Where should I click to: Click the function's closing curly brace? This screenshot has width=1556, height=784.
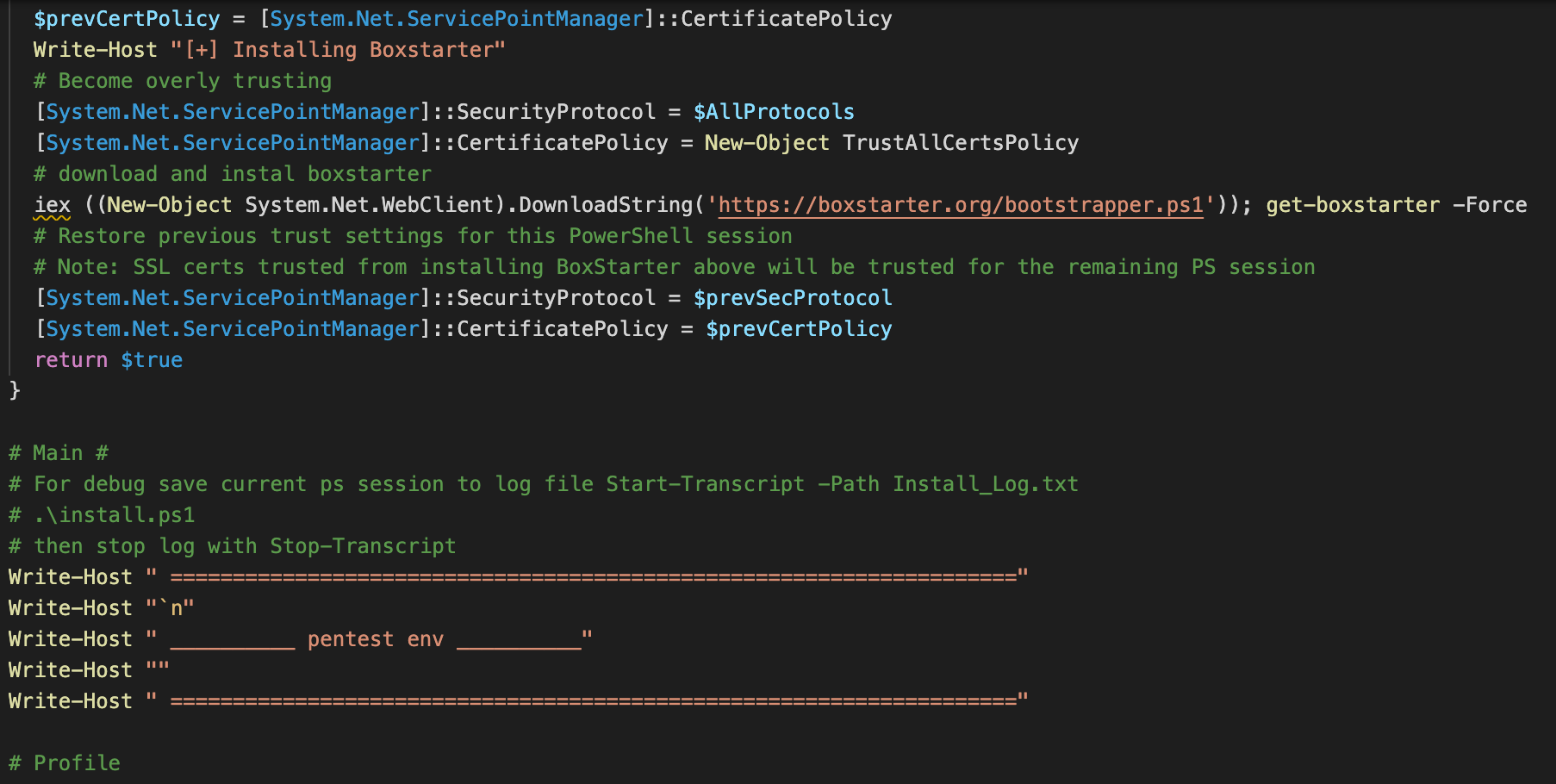pos(15,391)
